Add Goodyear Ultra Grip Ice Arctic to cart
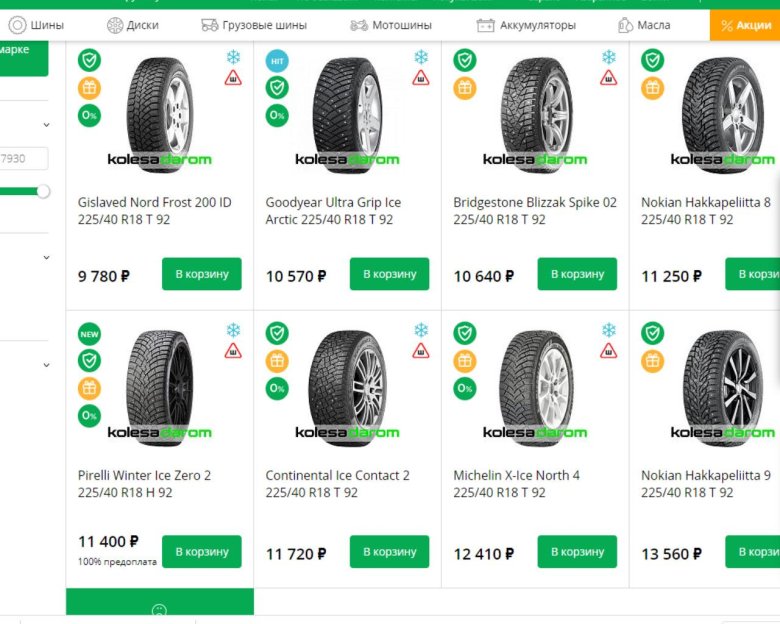The width and height of the screenshot is (780, 624). click(389, 274)
